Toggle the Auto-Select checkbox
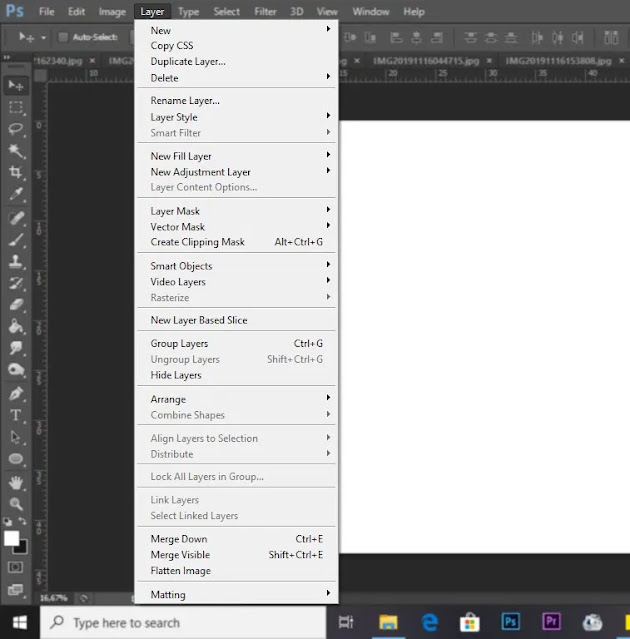 63,37
